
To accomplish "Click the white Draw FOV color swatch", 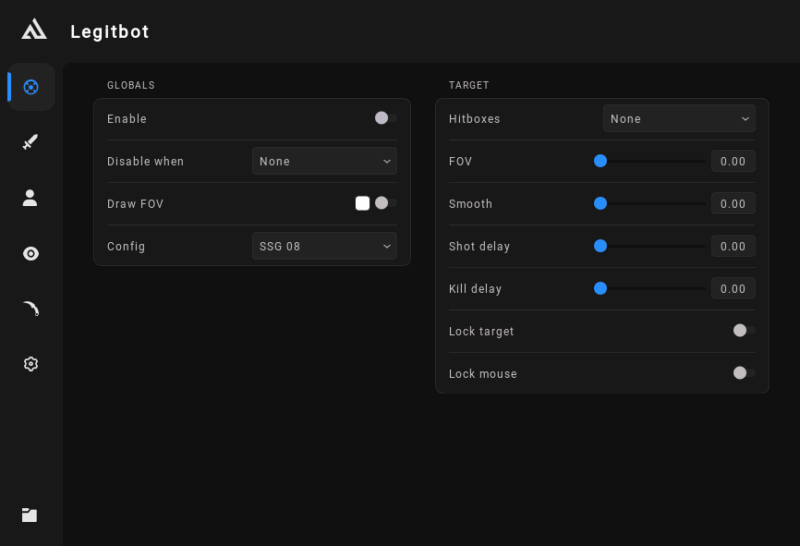I will [362, 203].
